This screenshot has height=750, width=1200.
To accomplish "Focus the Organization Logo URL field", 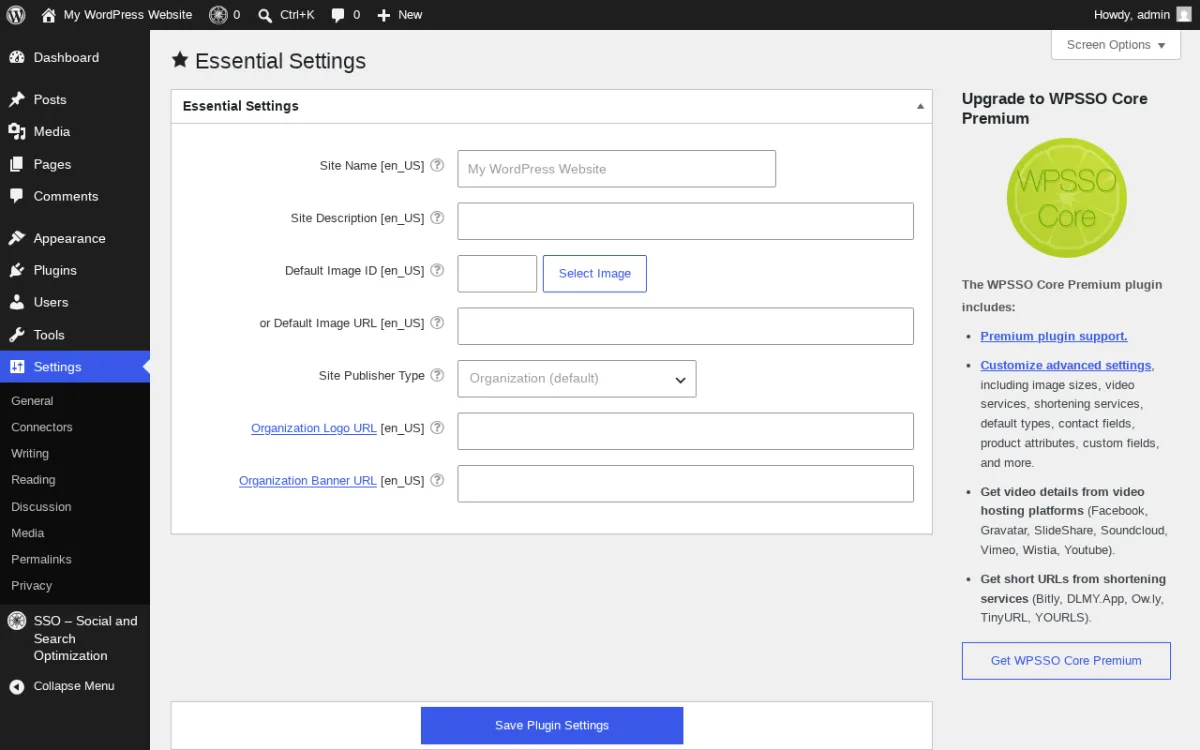I will (686, 431).
